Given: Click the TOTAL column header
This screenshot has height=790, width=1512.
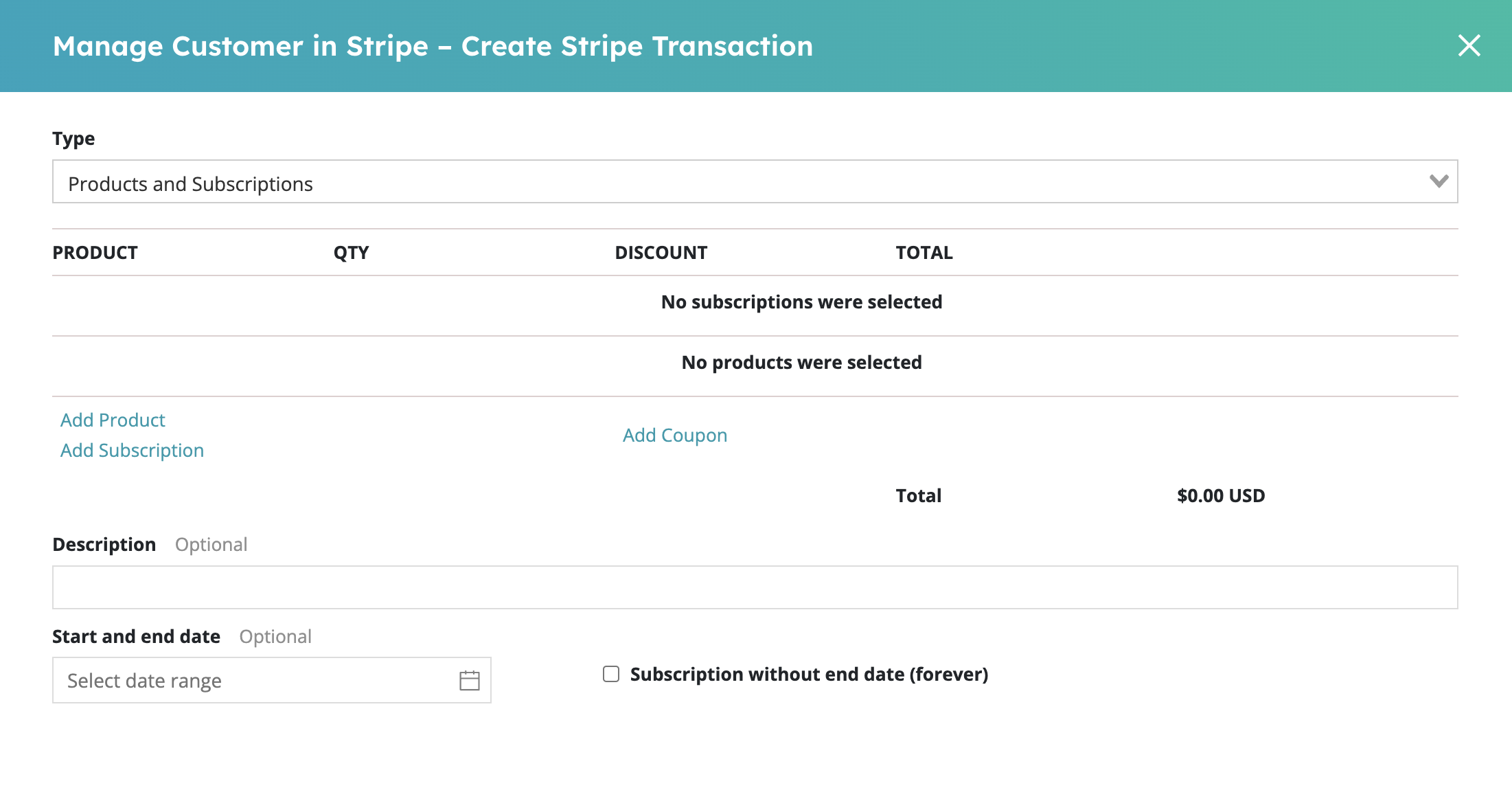Looking at the screenshot, I should click(x=924, y=253).
